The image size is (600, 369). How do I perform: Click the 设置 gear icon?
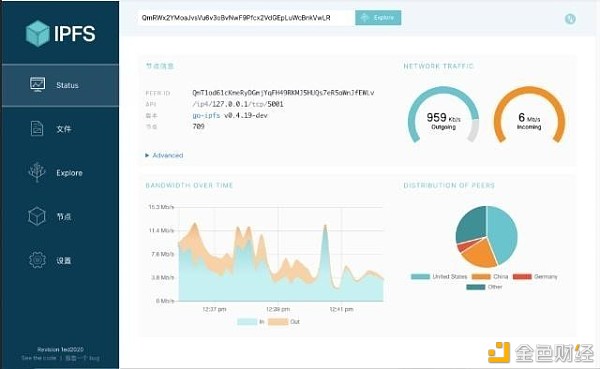[37, 260]
